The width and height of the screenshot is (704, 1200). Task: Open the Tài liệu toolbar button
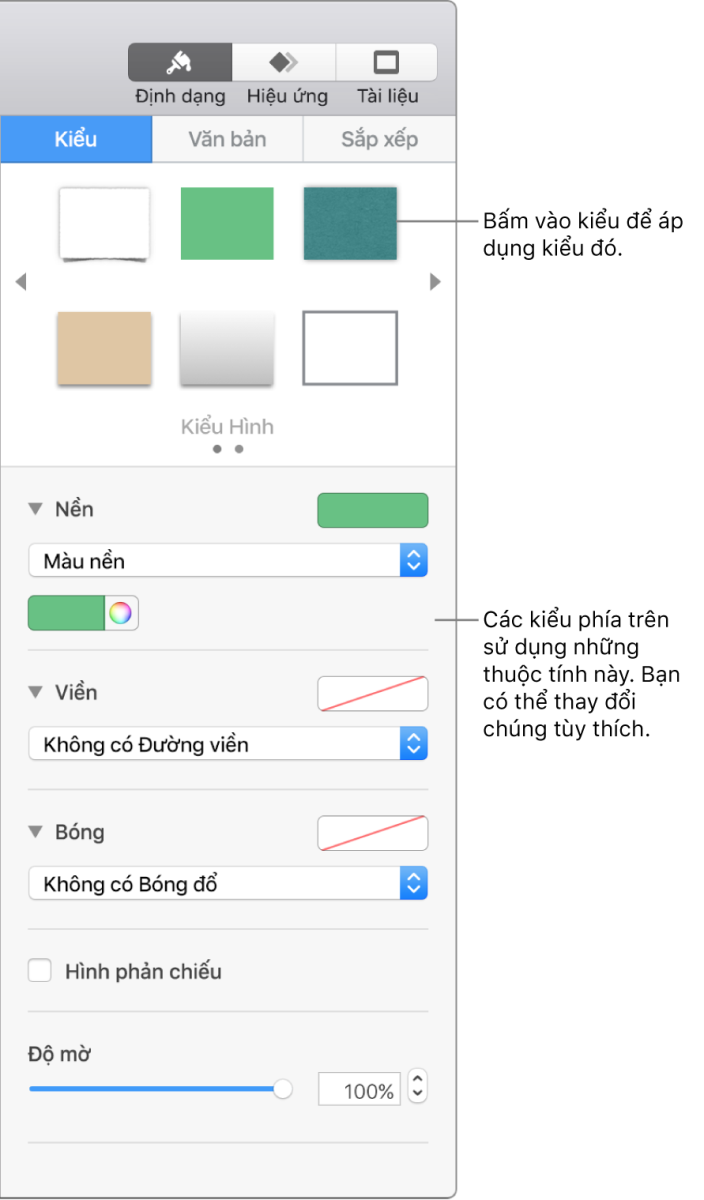pos(386,62)
